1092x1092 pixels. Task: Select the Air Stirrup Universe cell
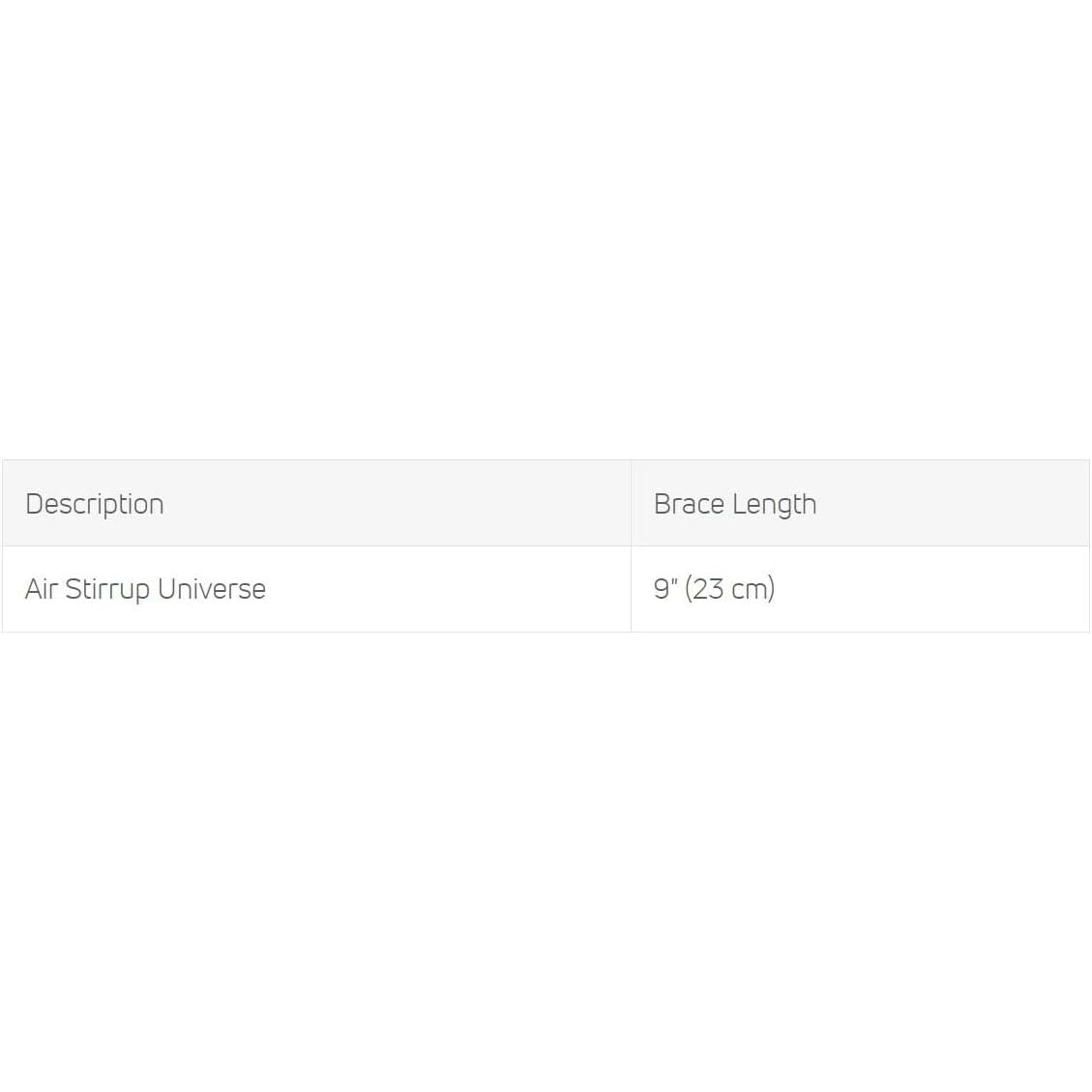[145, 589]
